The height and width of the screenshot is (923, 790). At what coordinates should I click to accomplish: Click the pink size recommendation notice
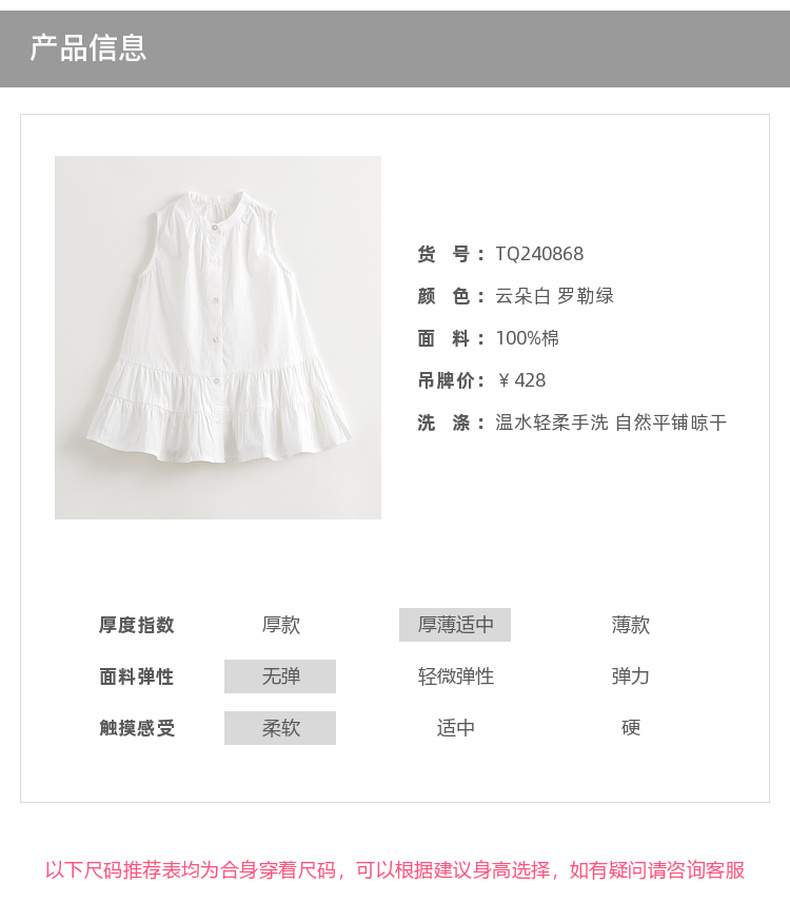[395, 870]
